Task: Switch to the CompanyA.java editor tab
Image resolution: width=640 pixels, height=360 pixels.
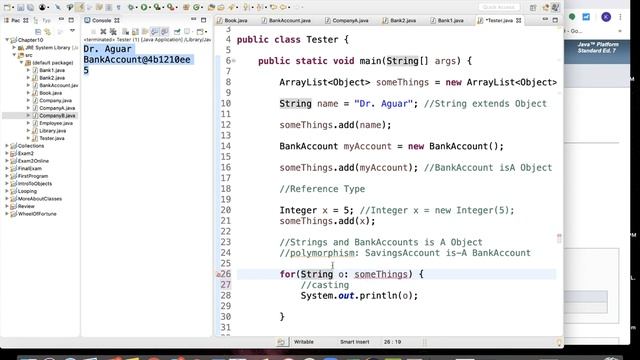Action: pos(347,20)
